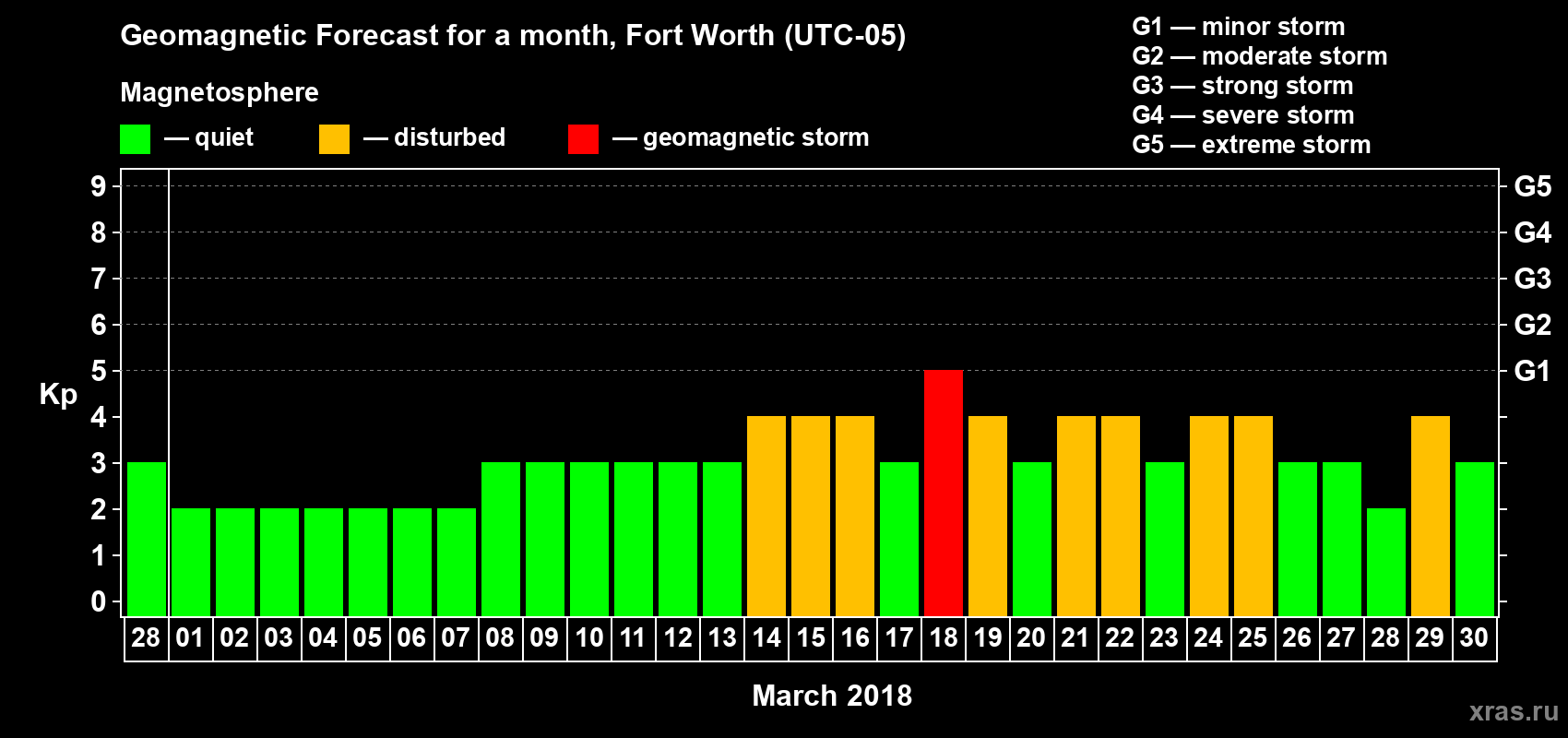Click the date label 13 on the axis
1568x738 pixels.
tap(722, 638)
